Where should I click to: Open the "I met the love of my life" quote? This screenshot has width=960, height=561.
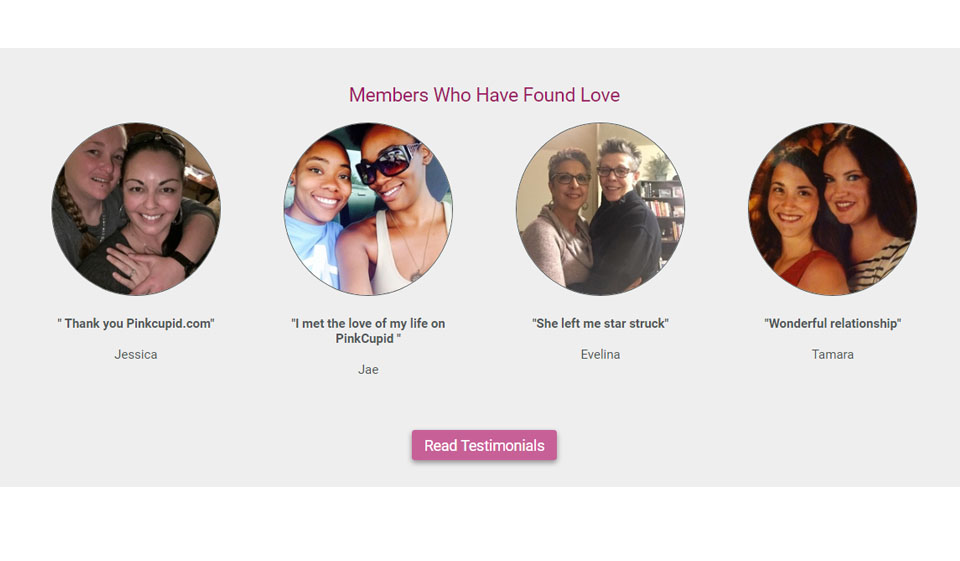pyautogui.click(x=368, y=331)
